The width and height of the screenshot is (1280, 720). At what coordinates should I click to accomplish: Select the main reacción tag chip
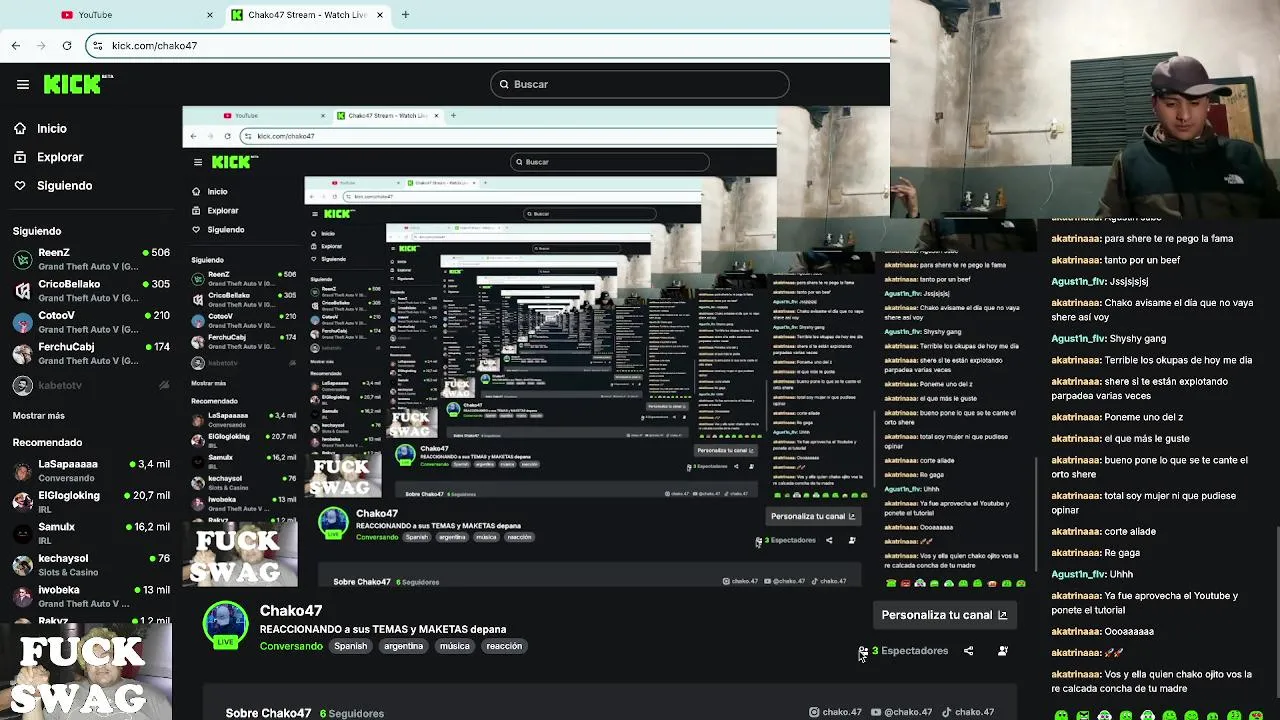504,646
